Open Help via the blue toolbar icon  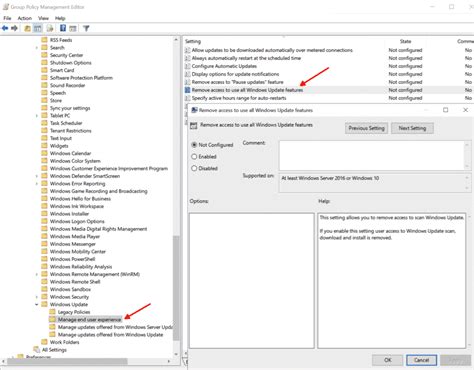pyautogui.click(x=63, y=28)
